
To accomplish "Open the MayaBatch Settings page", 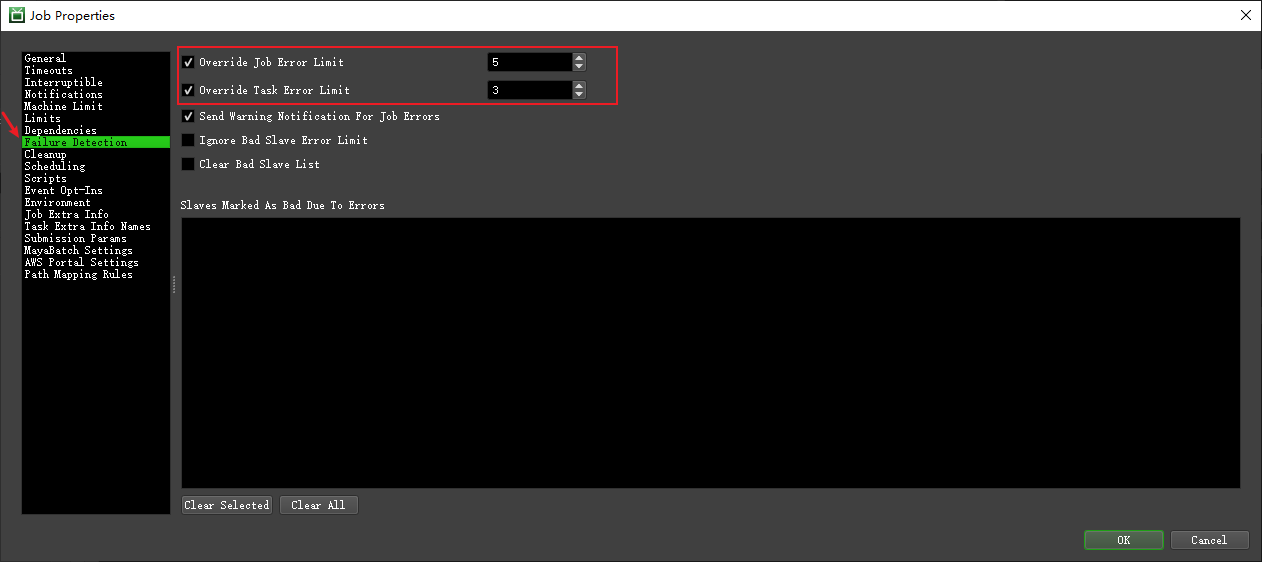I will [x=78, y=251].
